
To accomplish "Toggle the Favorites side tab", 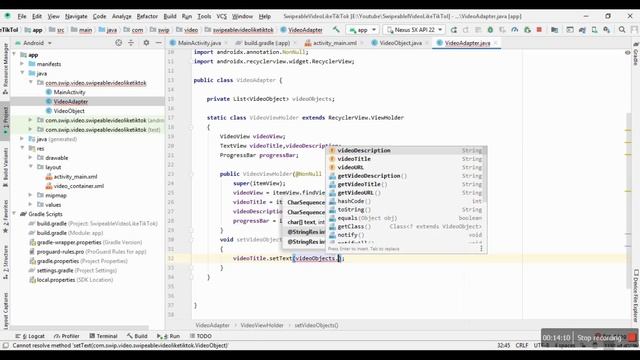I will (5, 216).
